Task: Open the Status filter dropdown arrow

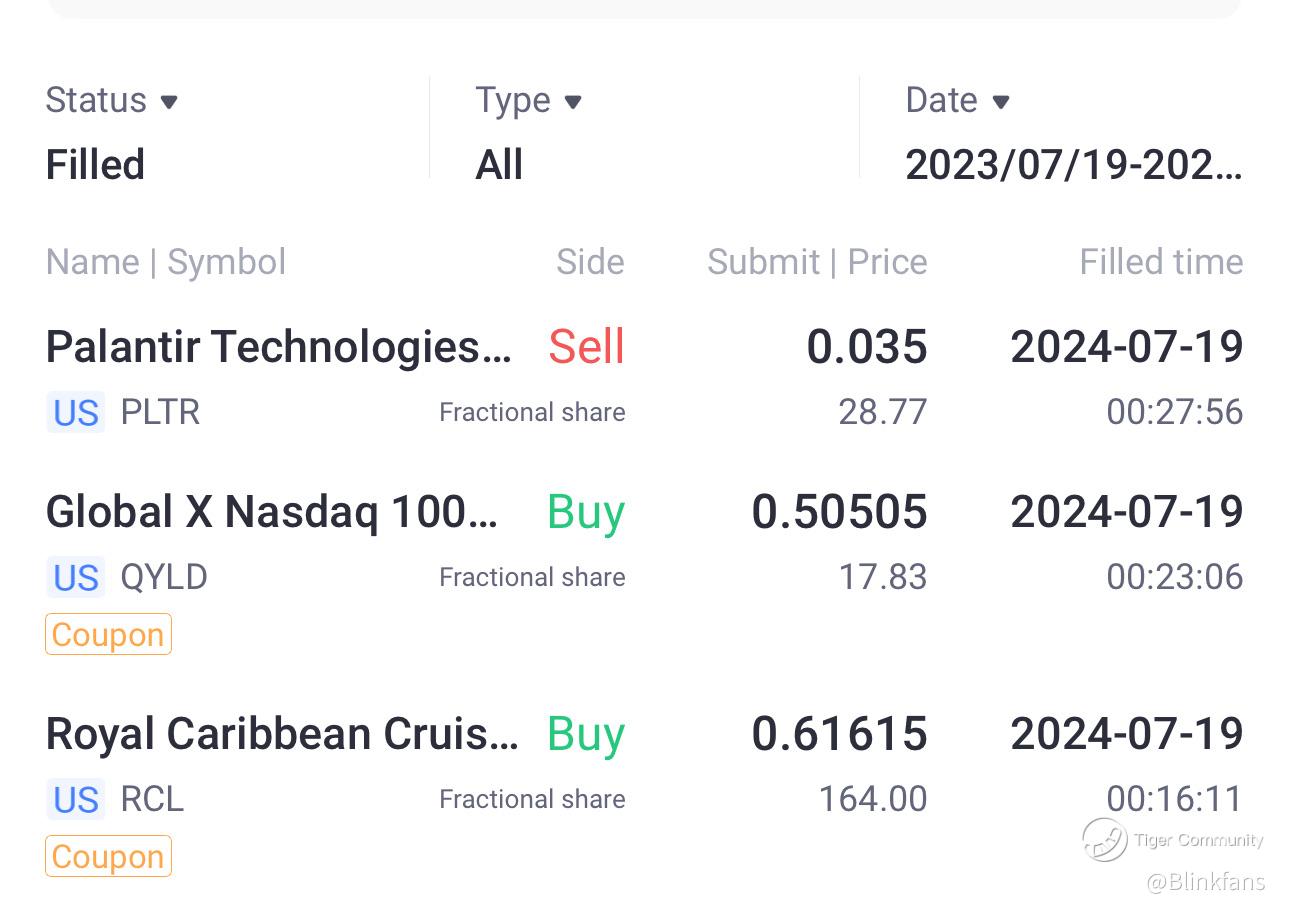Action: pos(169,102)
